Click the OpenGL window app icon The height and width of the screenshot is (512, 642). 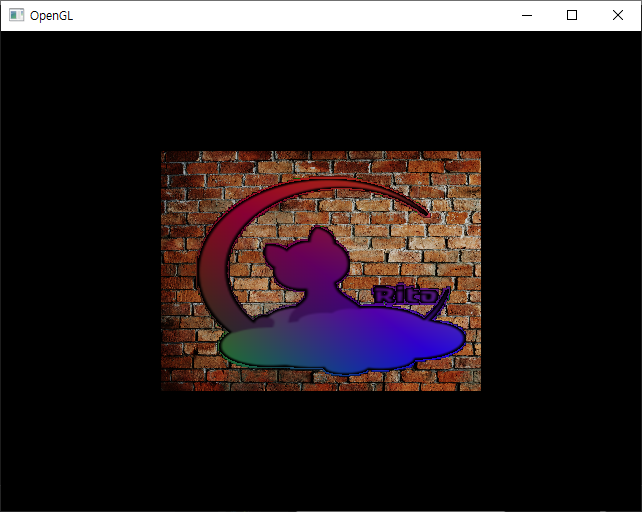pos(16,15)
